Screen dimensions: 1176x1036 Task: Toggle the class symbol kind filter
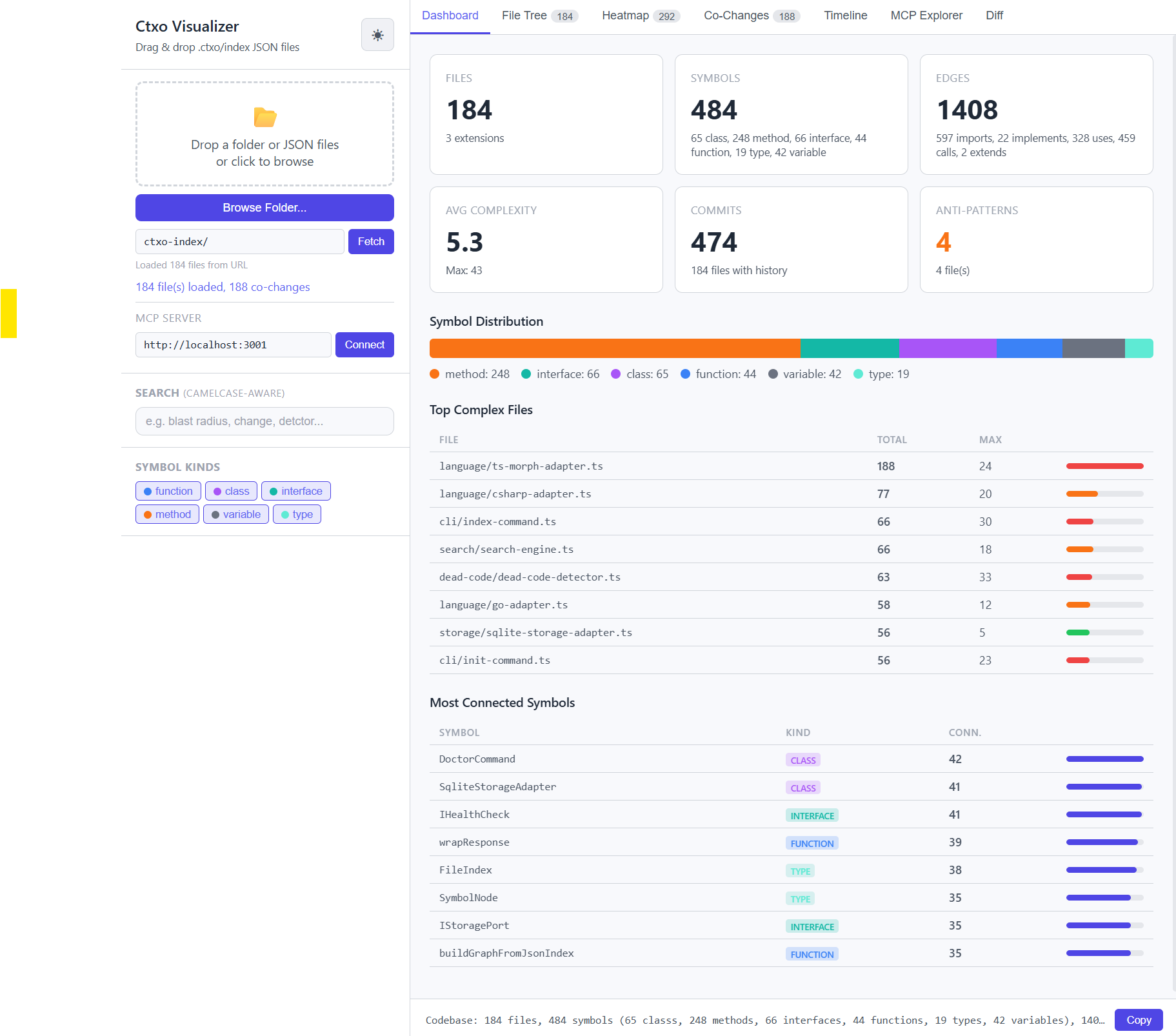tap(231, 491)
